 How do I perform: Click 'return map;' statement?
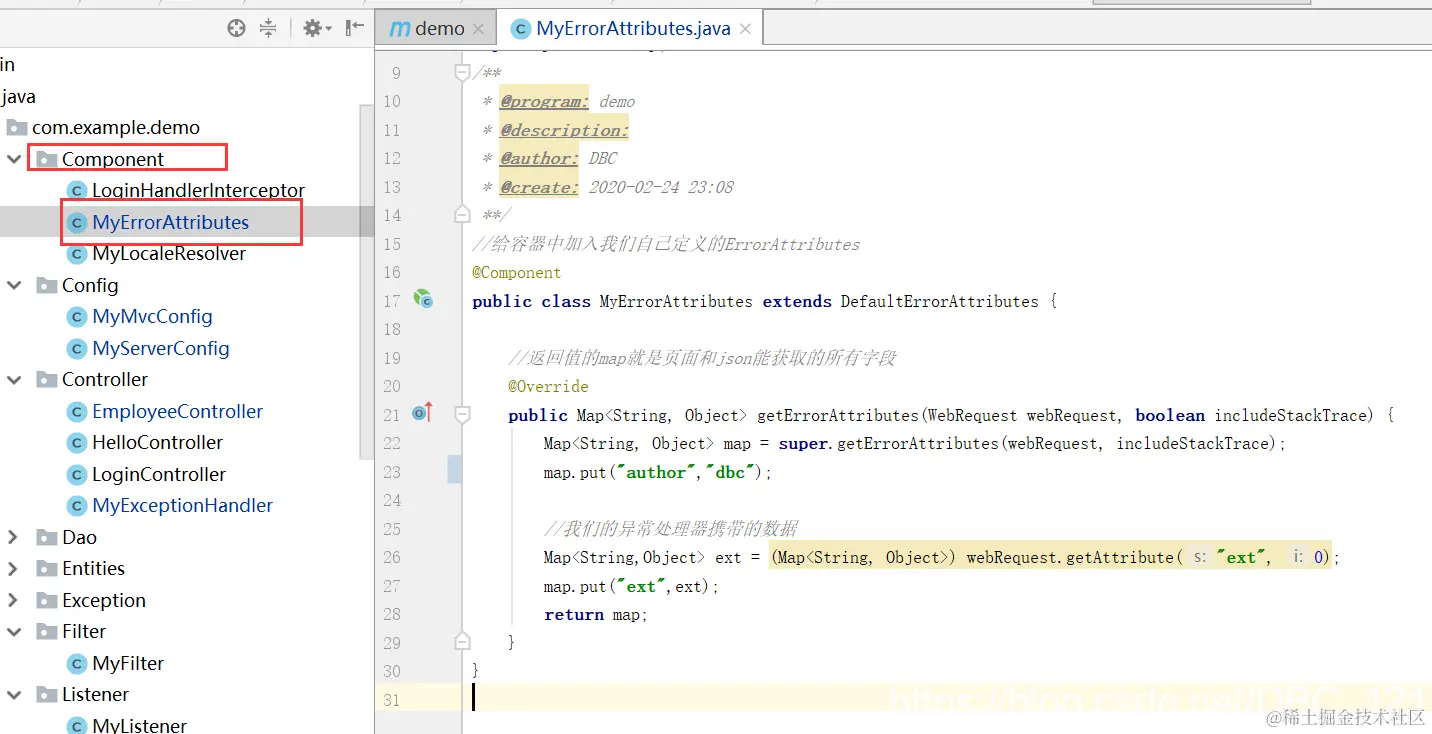596,615
